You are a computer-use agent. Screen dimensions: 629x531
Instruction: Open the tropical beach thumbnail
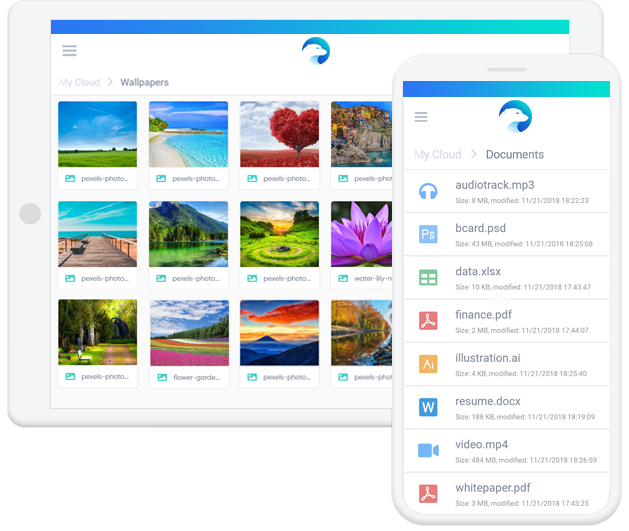pos(189,134)
